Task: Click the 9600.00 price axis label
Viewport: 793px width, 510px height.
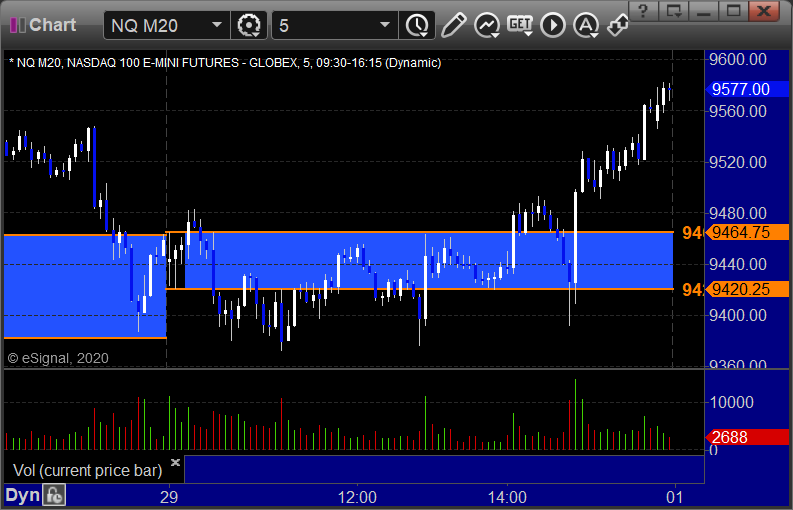Action: click(738, 59)
